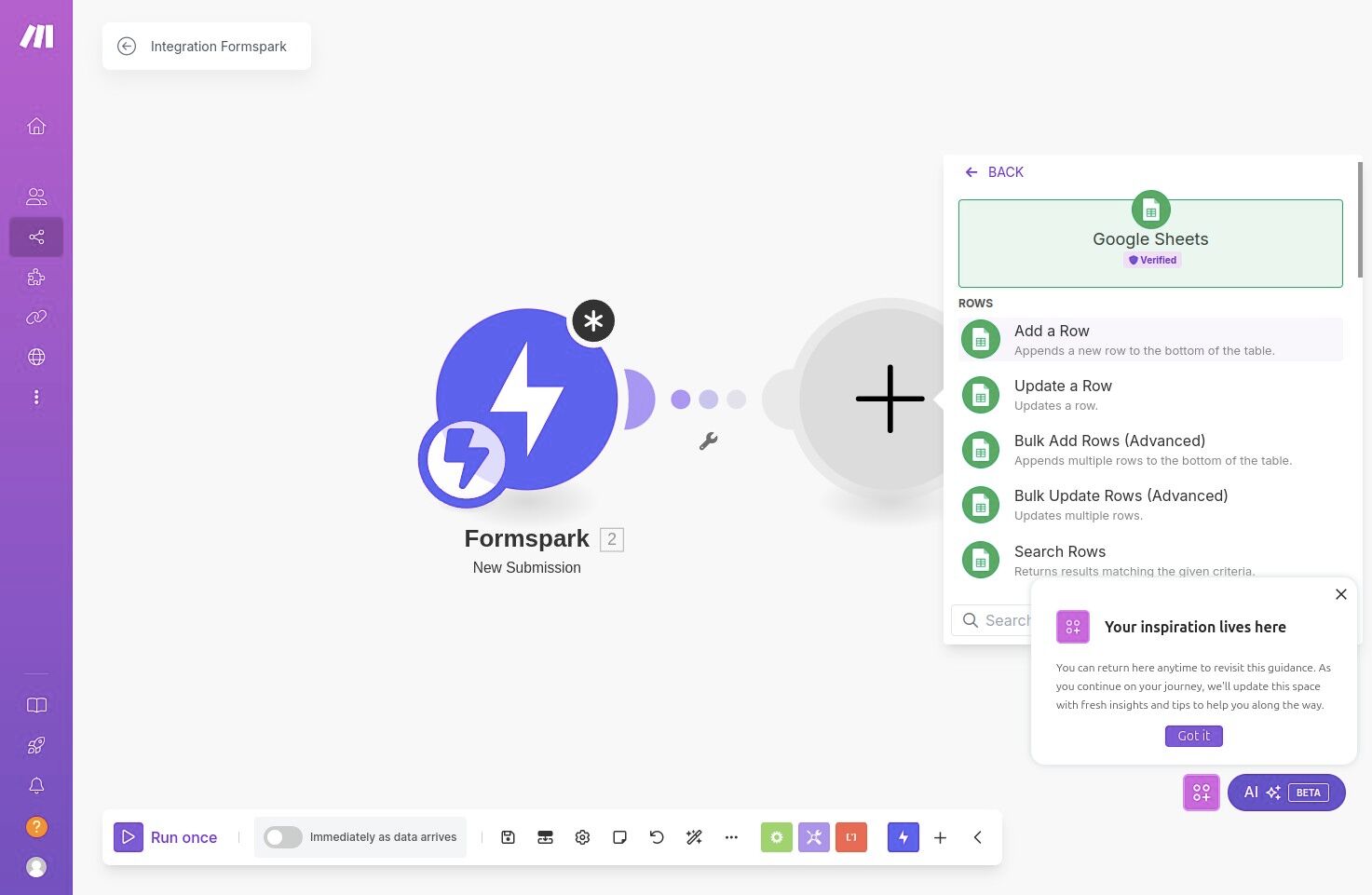Click the Verified badge under Google Sheets

pyautogui.click(x=1152, y=260)
